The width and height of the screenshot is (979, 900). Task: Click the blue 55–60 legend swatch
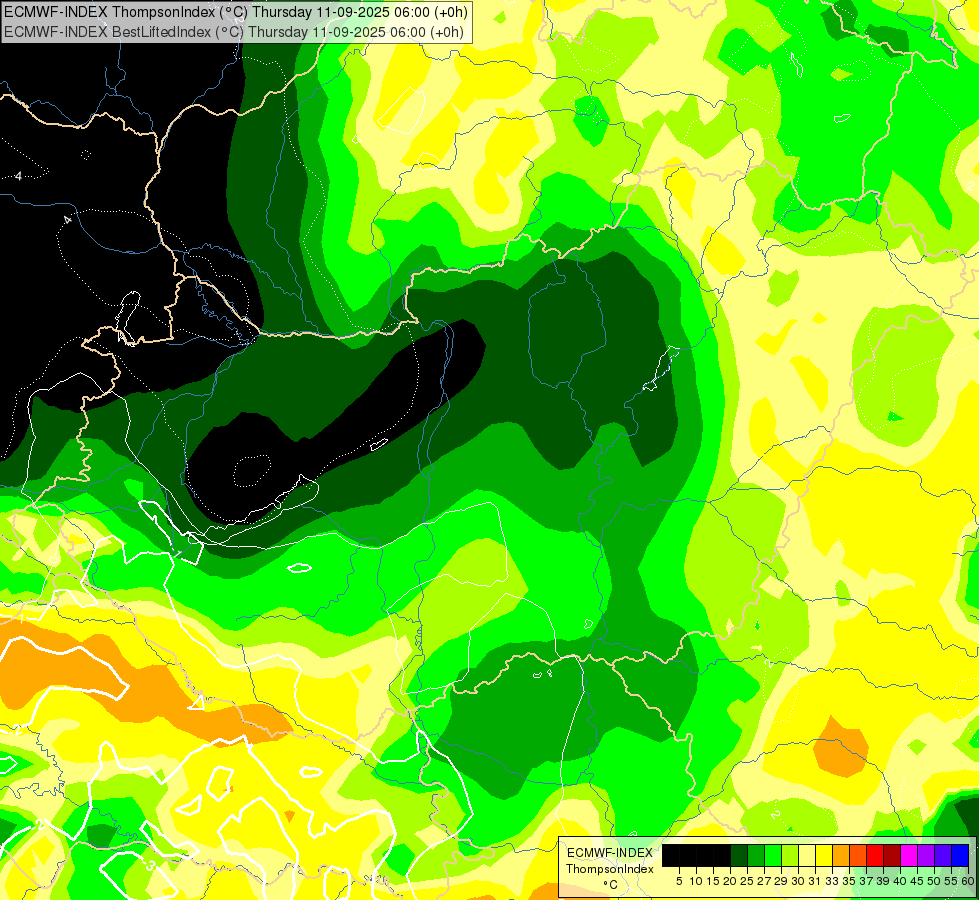tap(960, 855)
